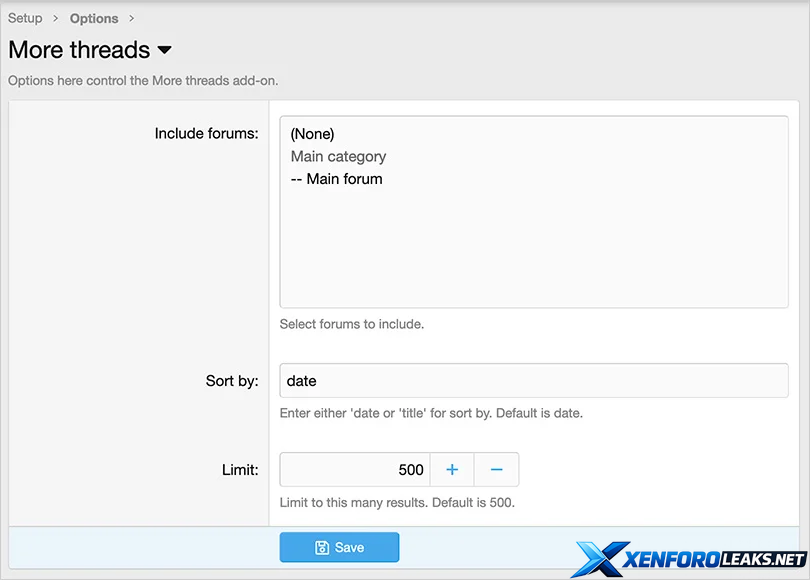Navigate to the Options breadcrumb
Image resolution: width=810 pixels, height=580 pixels.
point(94,18)
